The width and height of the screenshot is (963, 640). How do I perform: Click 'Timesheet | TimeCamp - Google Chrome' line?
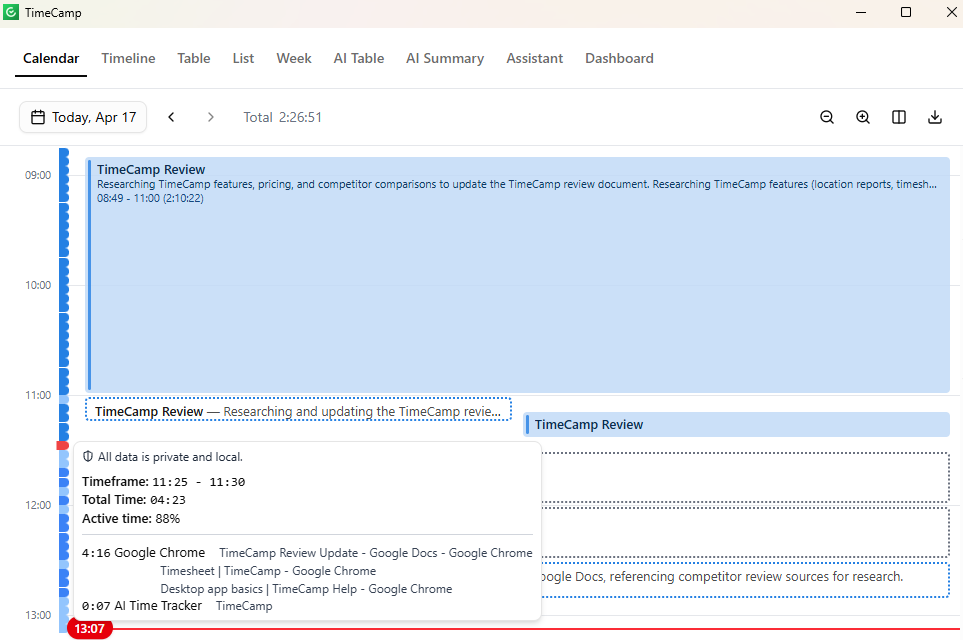coord(268,571)
